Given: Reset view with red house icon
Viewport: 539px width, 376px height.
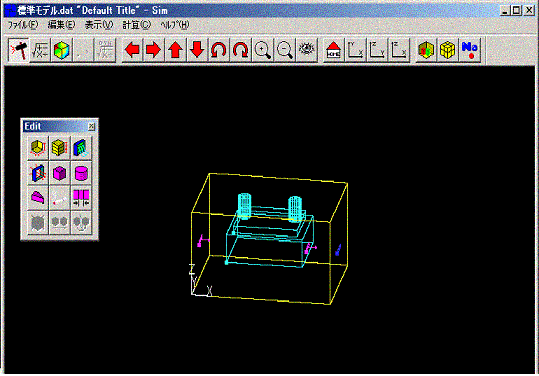Looking at the screenshot, I should [333, 50].
